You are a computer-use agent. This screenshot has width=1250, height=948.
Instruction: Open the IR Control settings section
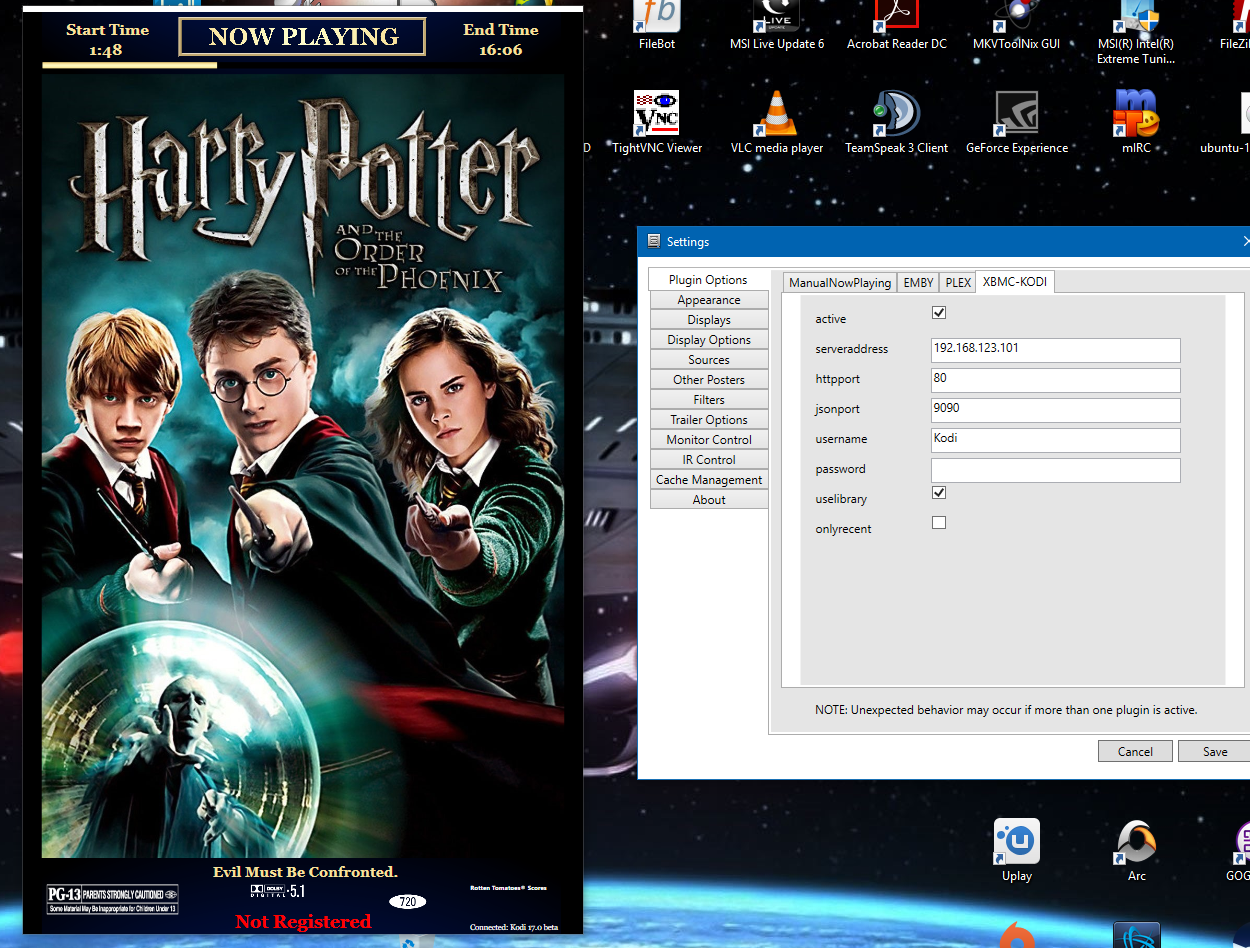coord(709,460)
